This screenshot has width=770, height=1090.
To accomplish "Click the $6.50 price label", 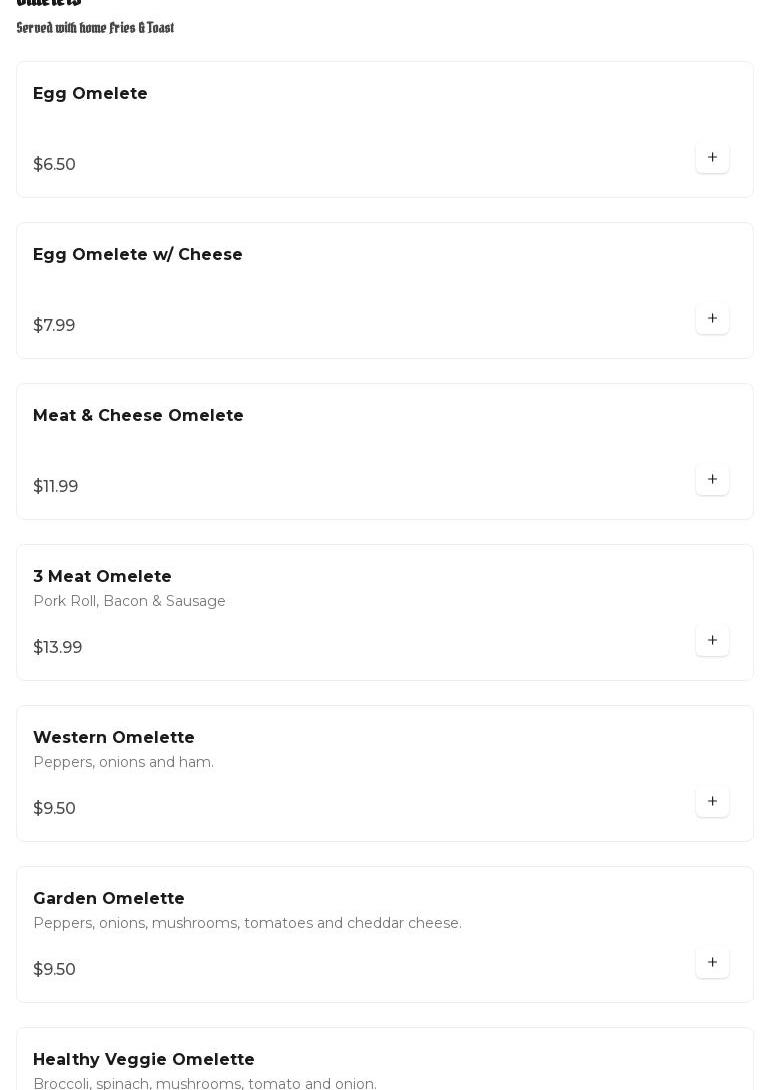I will pyautogui.click(x=54, y=165).
